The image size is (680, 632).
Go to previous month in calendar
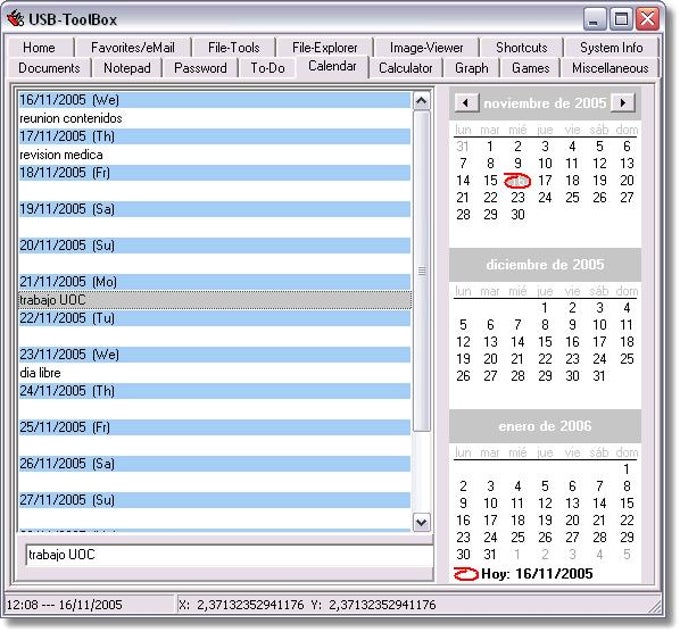point(467,103)
